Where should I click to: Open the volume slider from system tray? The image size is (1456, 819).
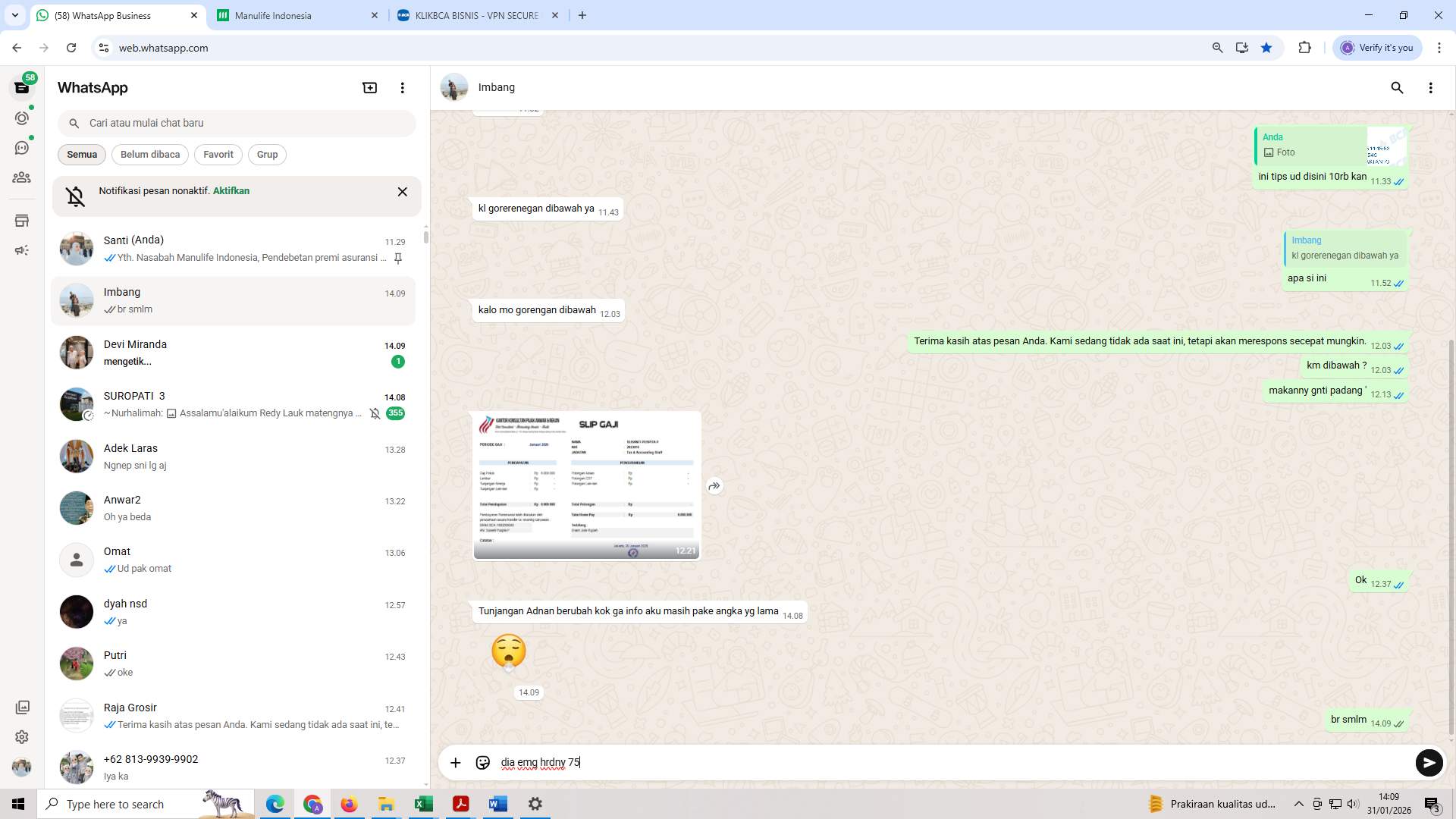pyautogui.click(x=1352, y=804)
